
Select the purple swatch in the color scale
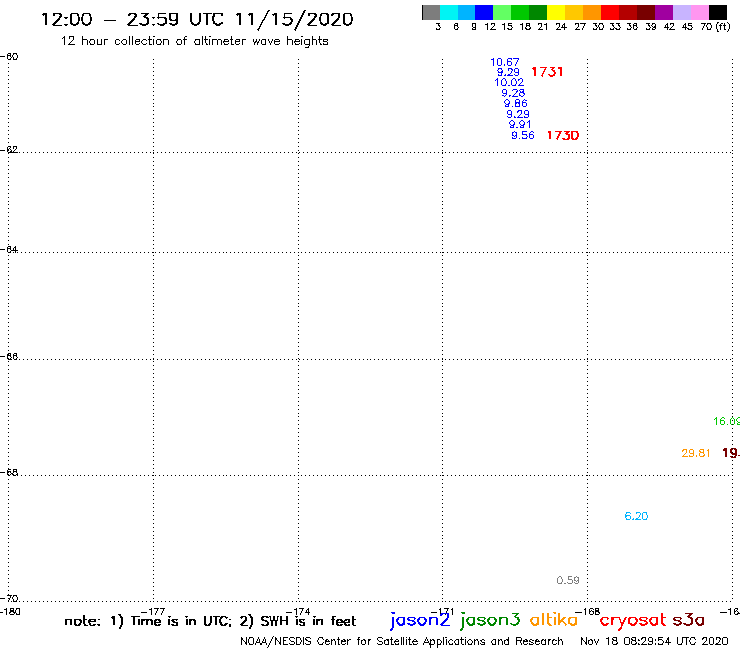click(x=664, y=12)
